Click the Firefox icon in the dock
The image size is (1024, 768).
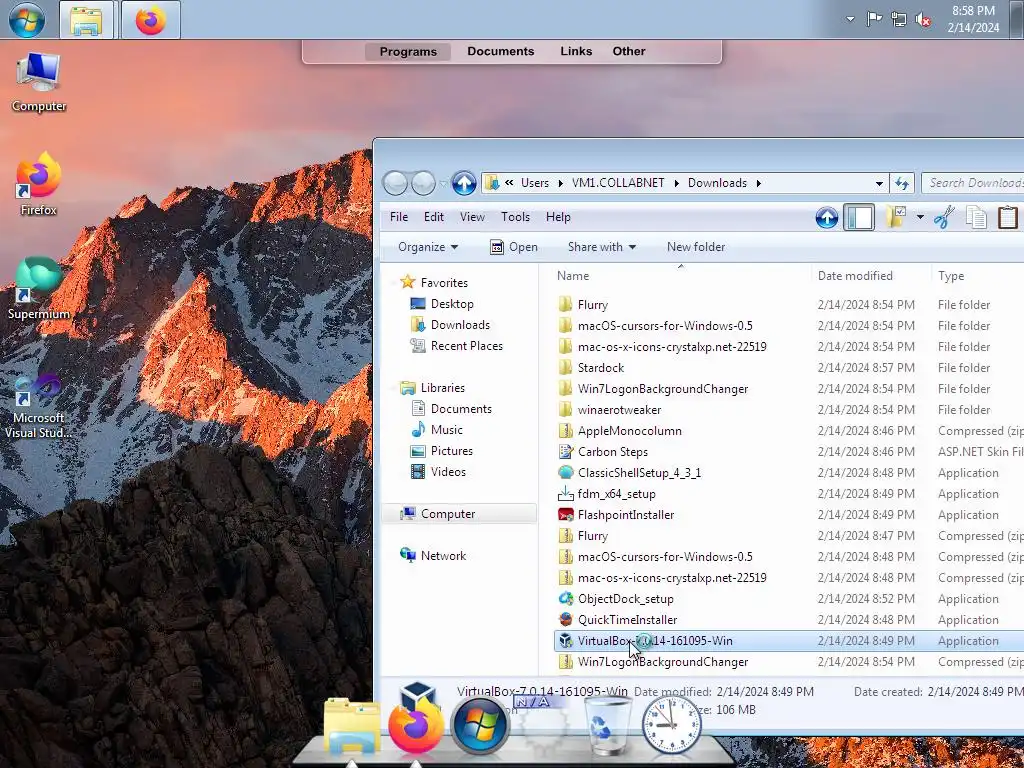coord(416,726)
